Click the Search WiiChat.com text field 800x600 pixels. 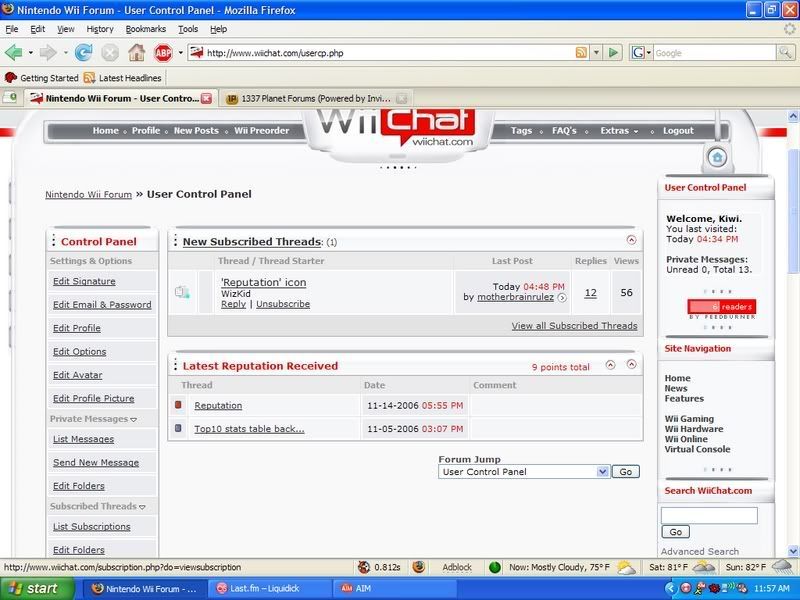point(709,515)
